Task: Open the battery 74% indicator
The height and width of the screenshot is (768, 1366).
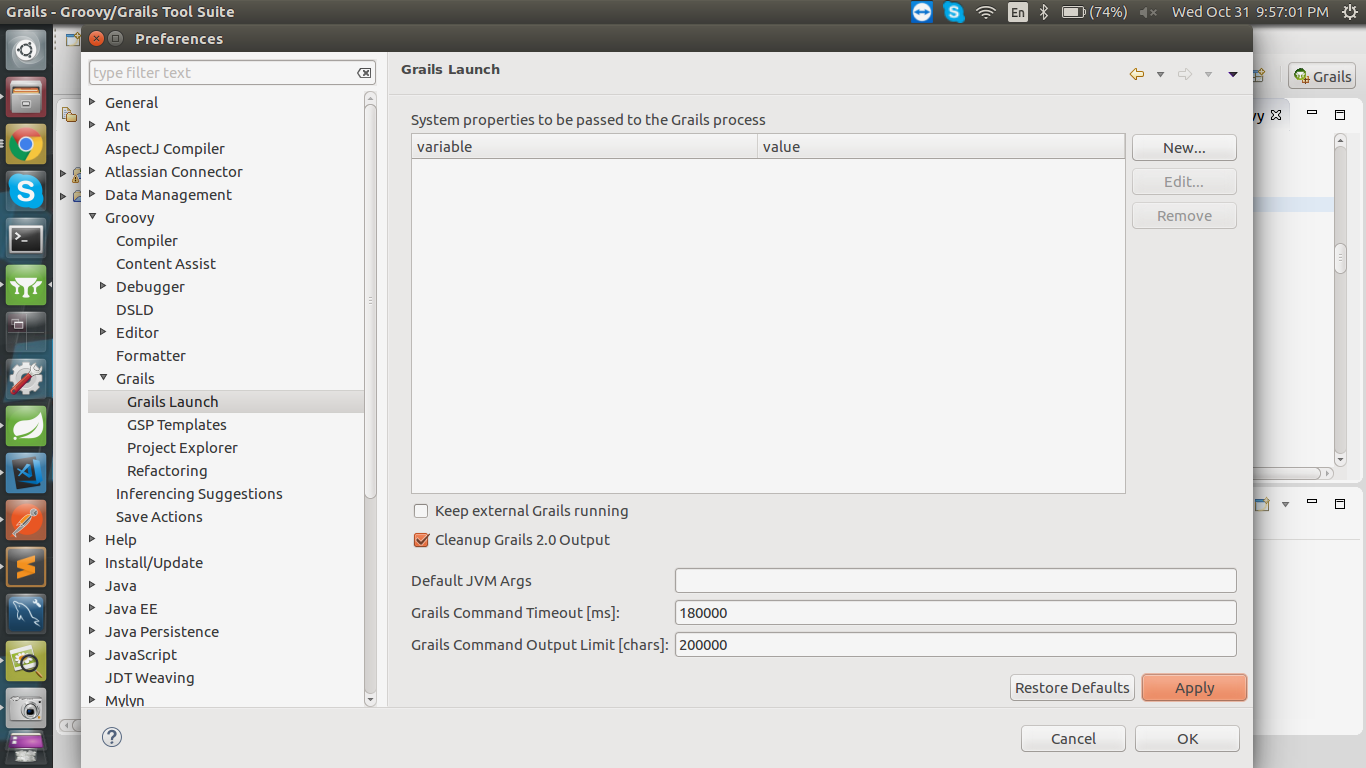Action: click(x=1094, y=12)
